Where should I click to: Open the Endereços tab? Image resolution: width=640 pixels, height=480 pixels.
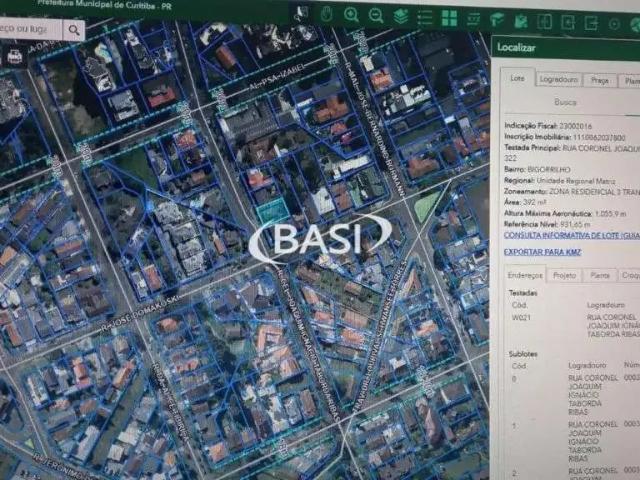525,276
